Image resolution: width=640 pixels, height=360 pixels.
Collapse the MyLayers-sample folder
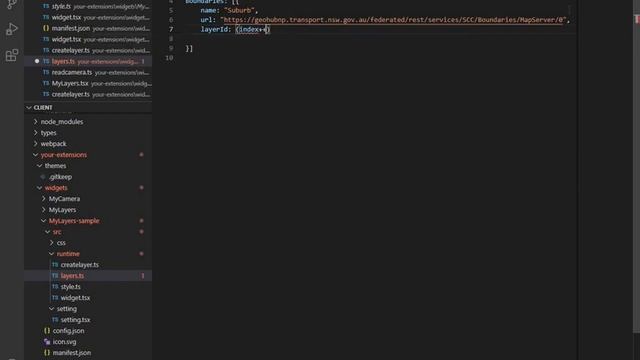88,221
